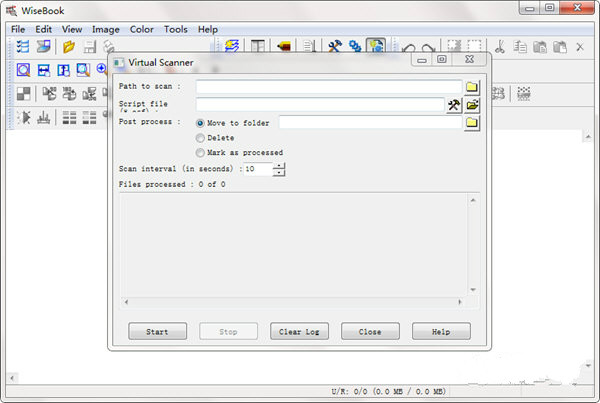Viewport: 600px width, 403px height.
Task: Click the log area scroll up arrow
Action: click(x=473, y=200)
